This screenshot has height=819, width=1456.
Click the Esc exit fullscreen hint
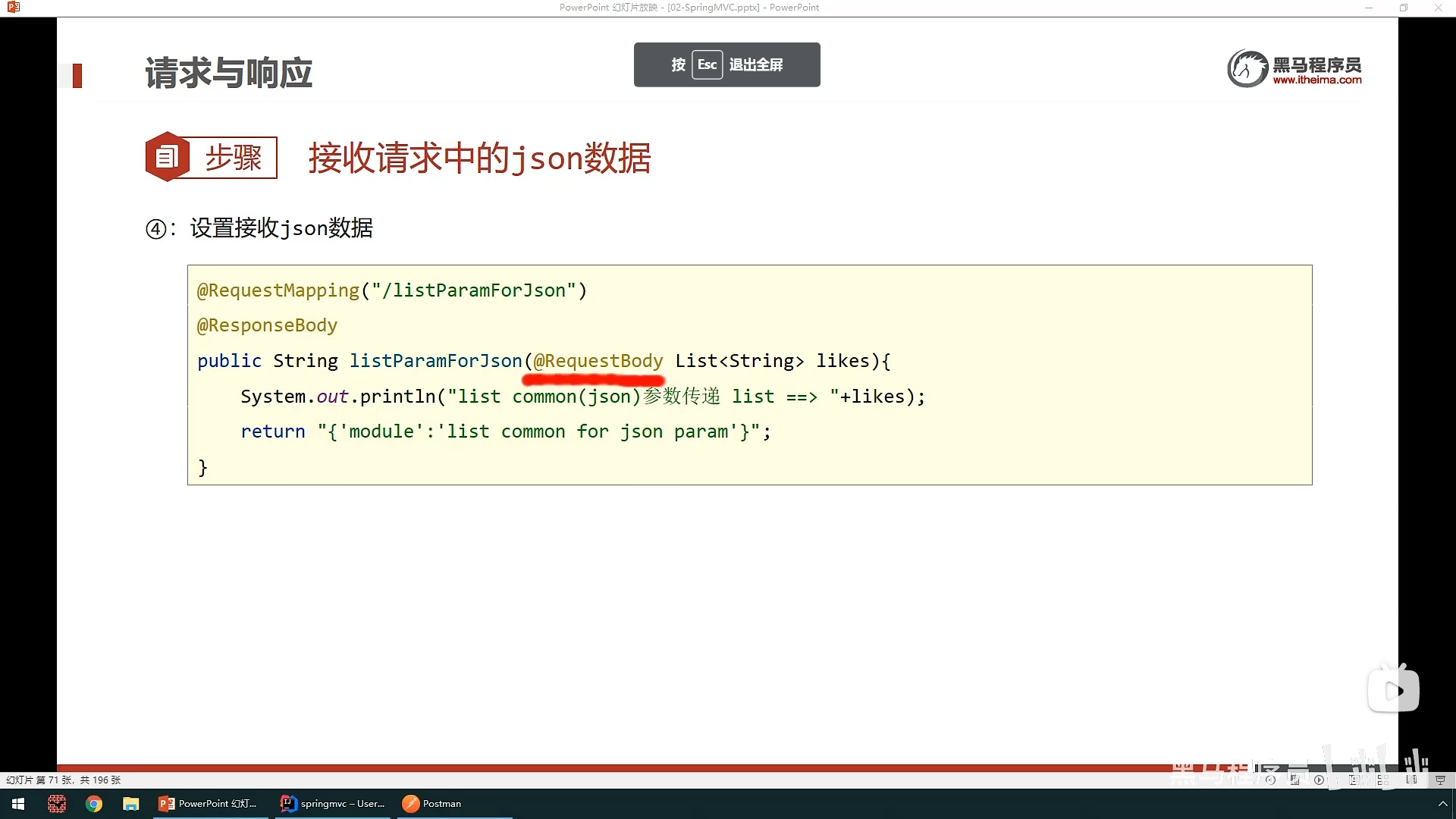[726, 64]
